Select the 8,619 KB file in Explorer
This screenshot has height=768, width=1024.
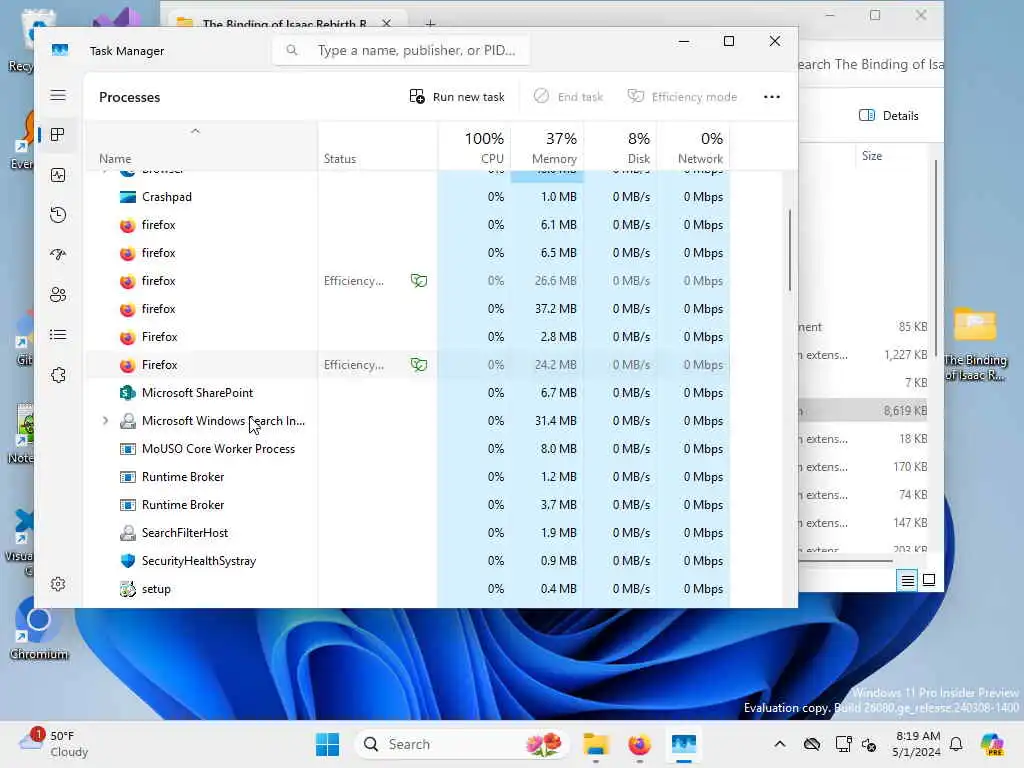click(x=863, y=411)
